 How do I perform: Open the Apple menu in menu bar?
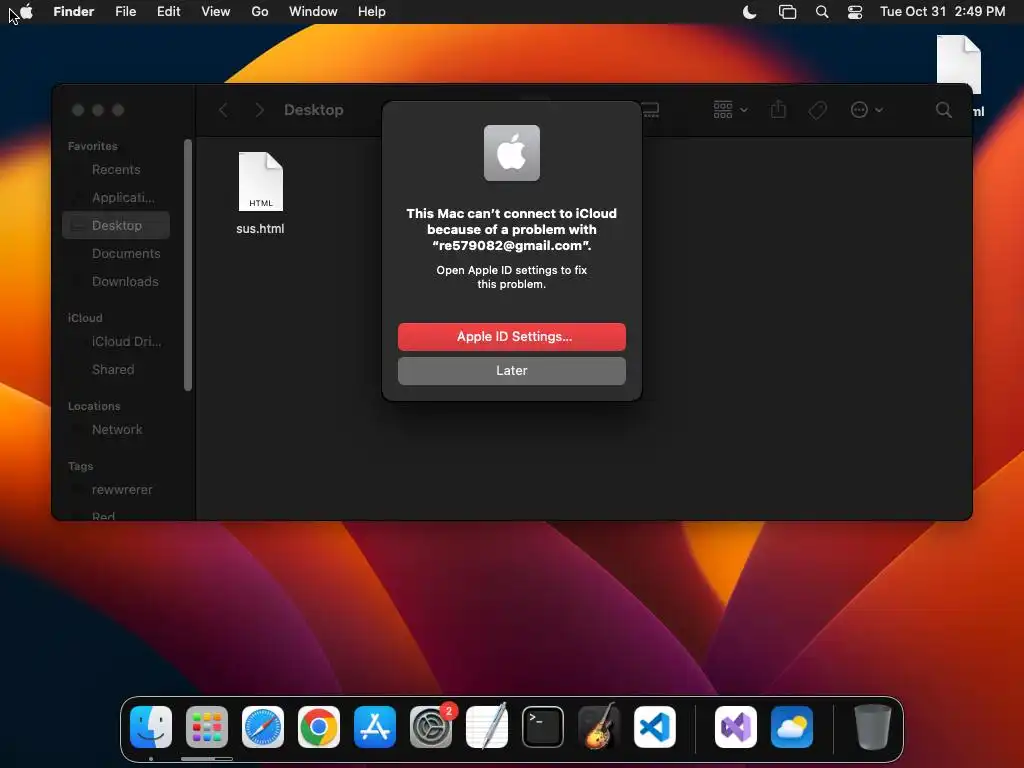pos(26,12)
